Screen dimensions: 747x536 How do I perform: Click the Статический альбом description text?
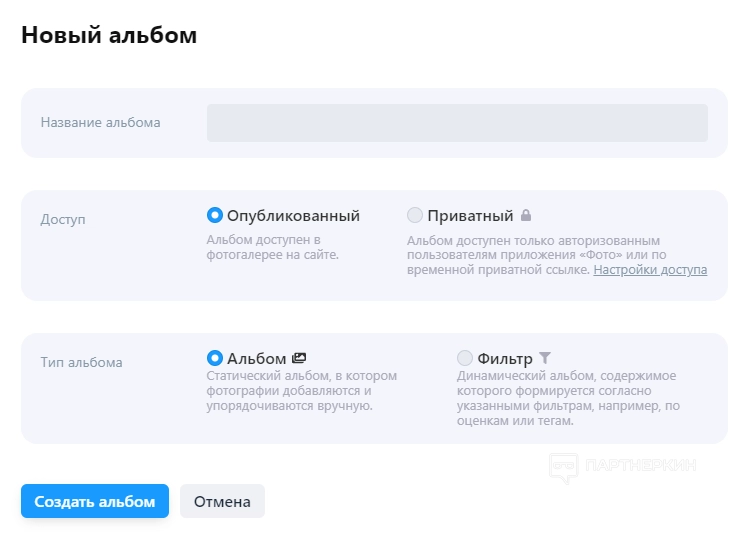tap(301, 391)
